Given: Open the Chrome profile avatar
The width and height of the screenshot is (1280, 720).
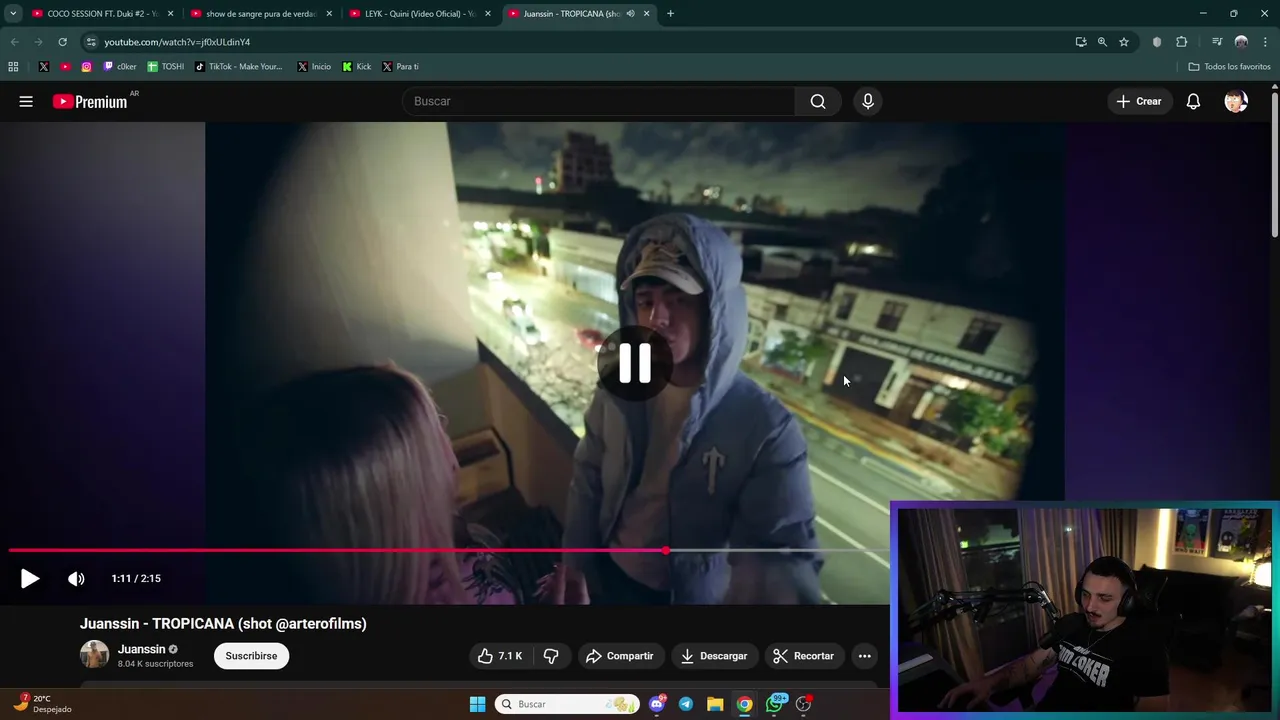Looking at the screenshot, I should [1241, 42].
